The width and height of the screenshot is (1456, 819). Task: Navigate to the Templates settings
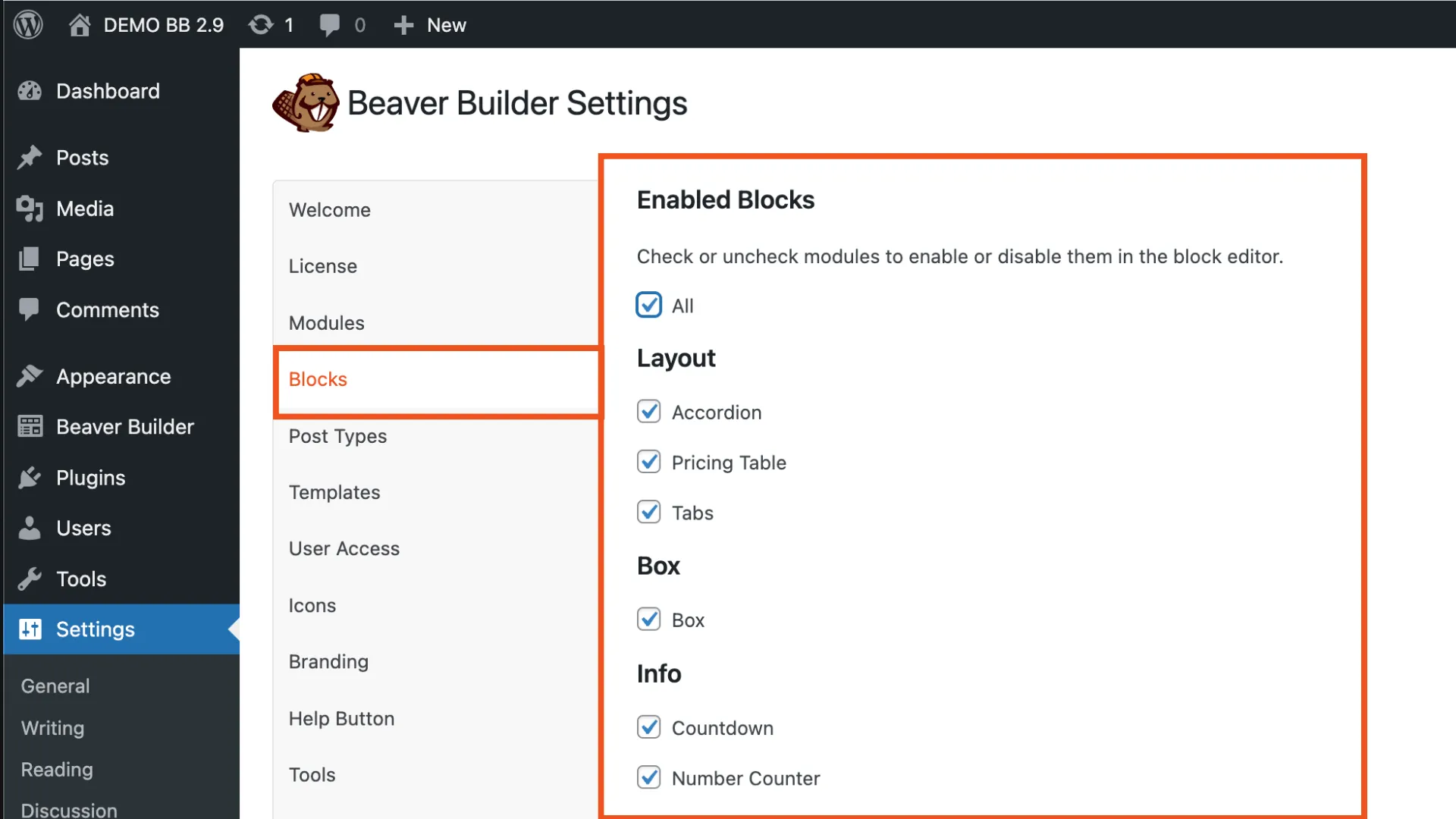[334, 491]
